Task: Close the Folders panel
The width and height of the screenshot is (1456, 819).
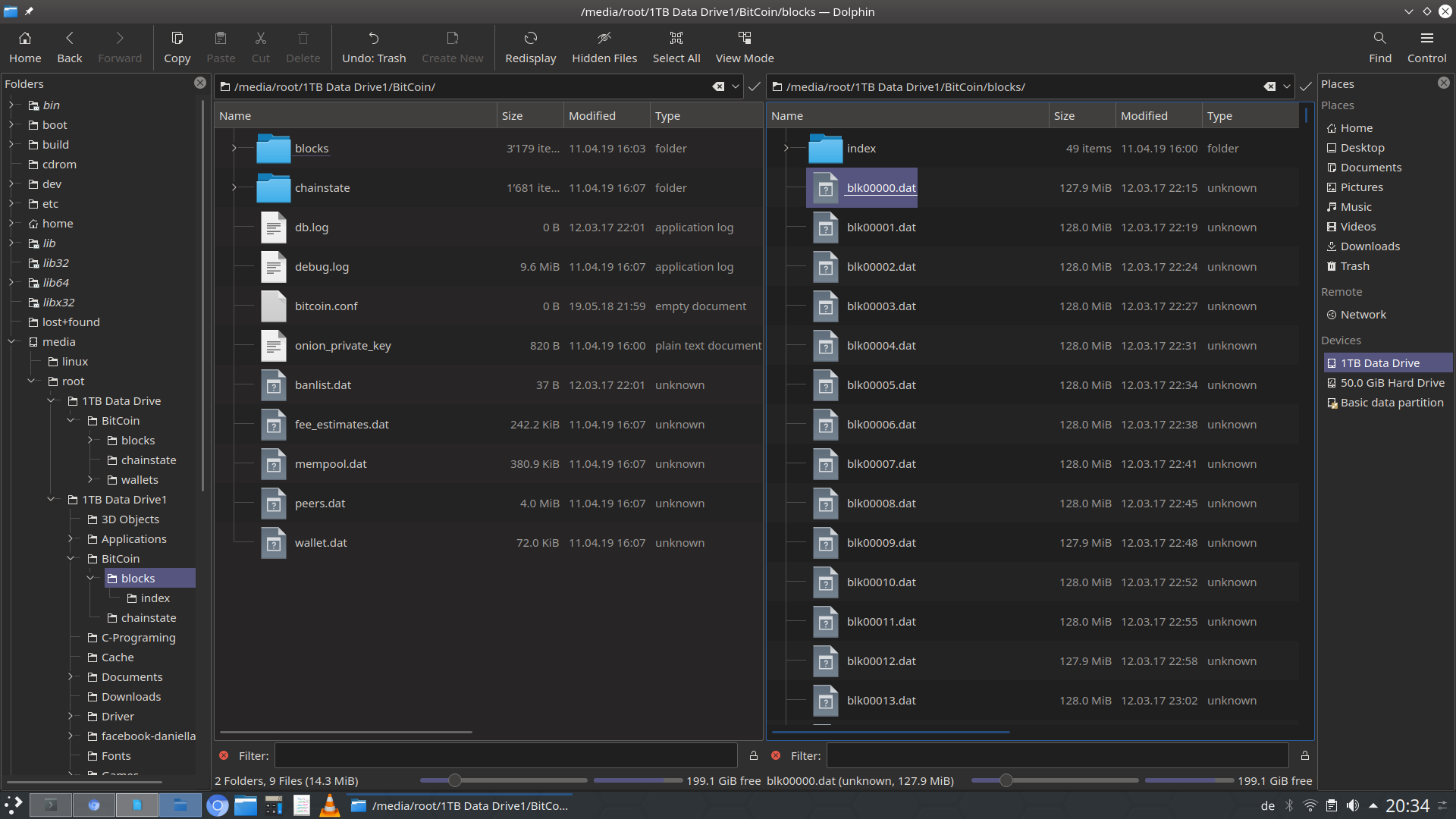Action: (x=200, y=83)
